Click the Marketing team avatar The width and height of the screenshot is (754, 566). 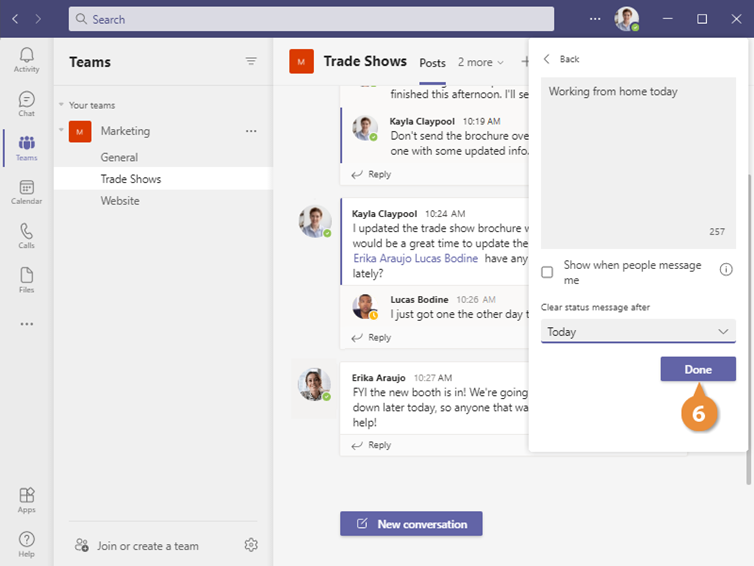pos(80,131)
